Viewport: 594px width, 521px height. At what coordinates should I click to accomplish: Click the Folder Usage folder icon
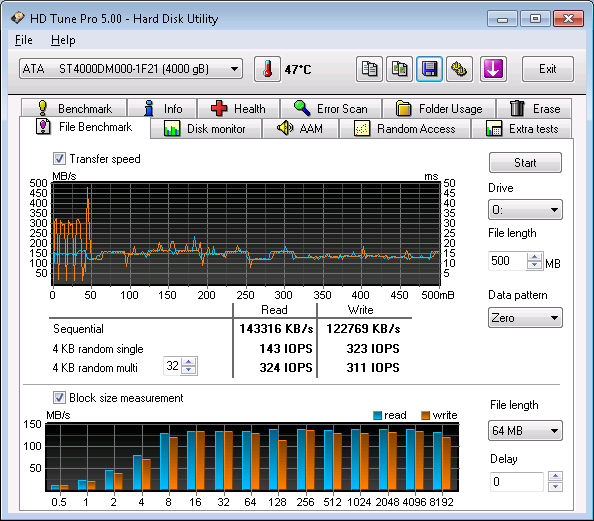(x=403, y=108)
